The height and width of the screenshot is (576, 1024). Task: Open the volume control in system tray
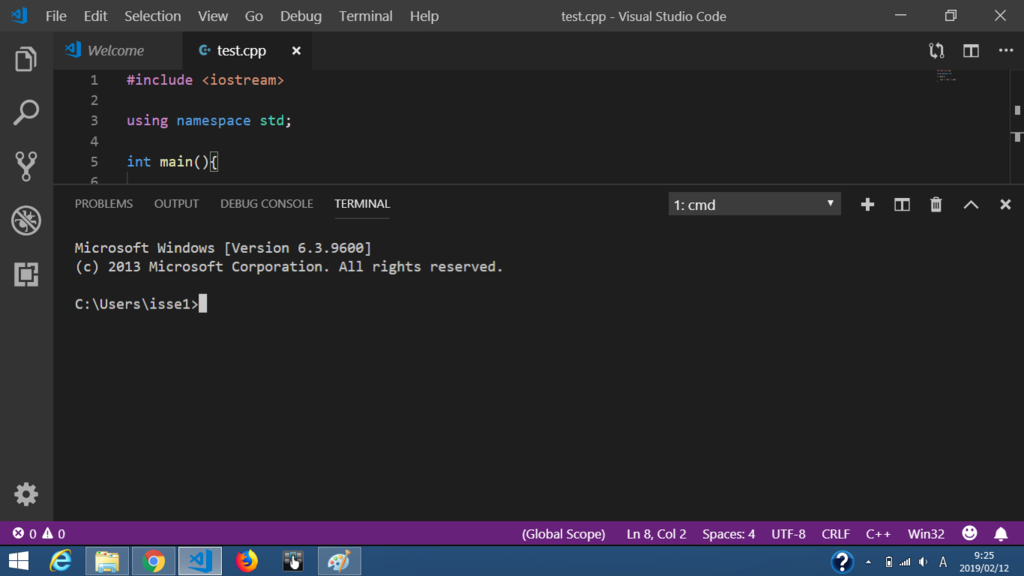coord(923,562)
